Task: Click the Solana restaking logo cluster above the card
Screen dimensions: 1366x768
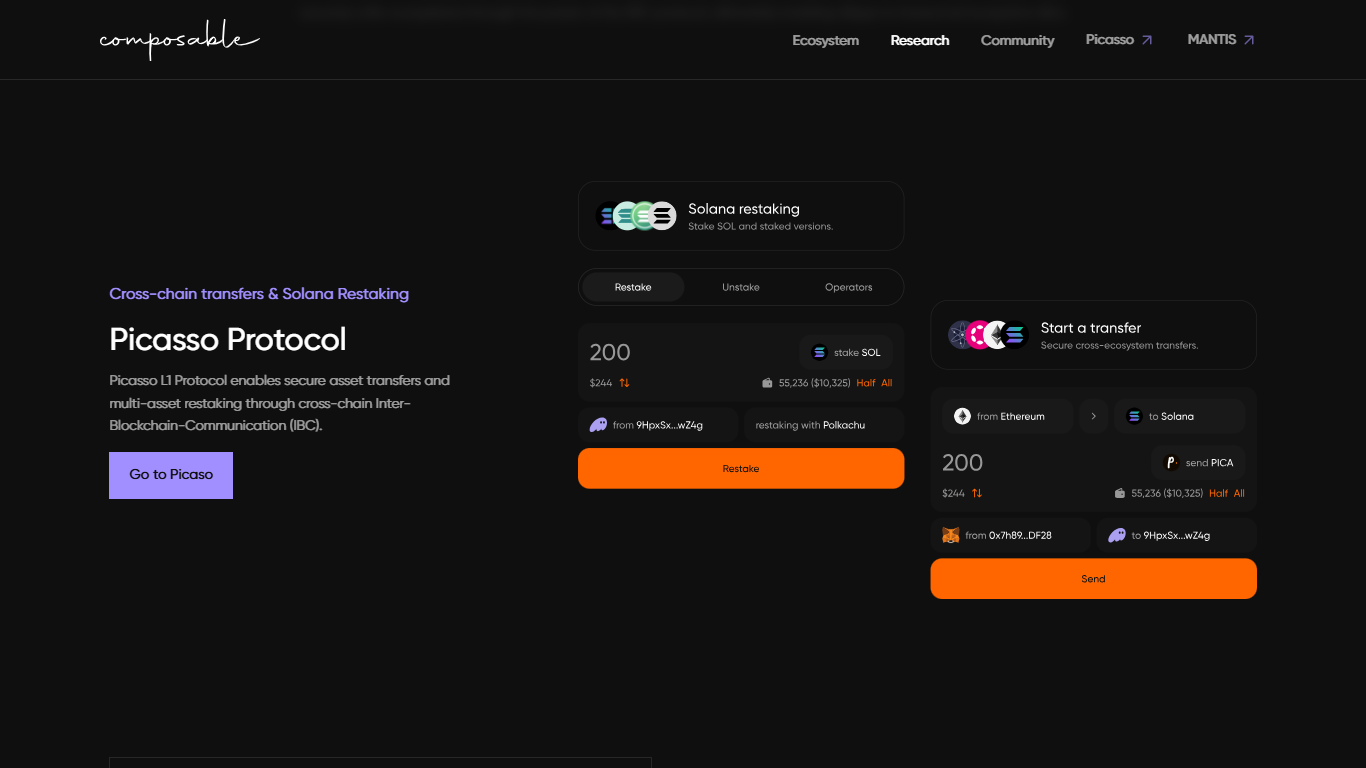Action: coord(635,215)
